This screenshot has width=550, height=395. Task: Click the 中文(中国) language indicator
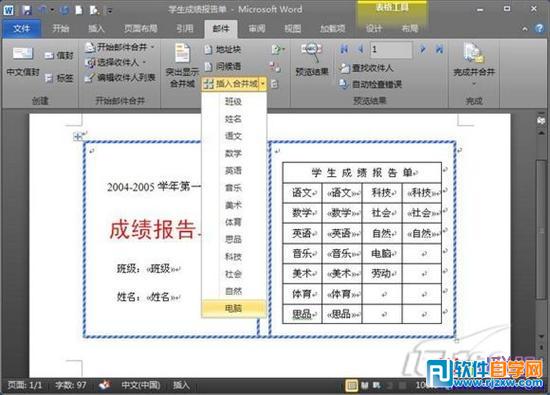[x=141, y=385]
